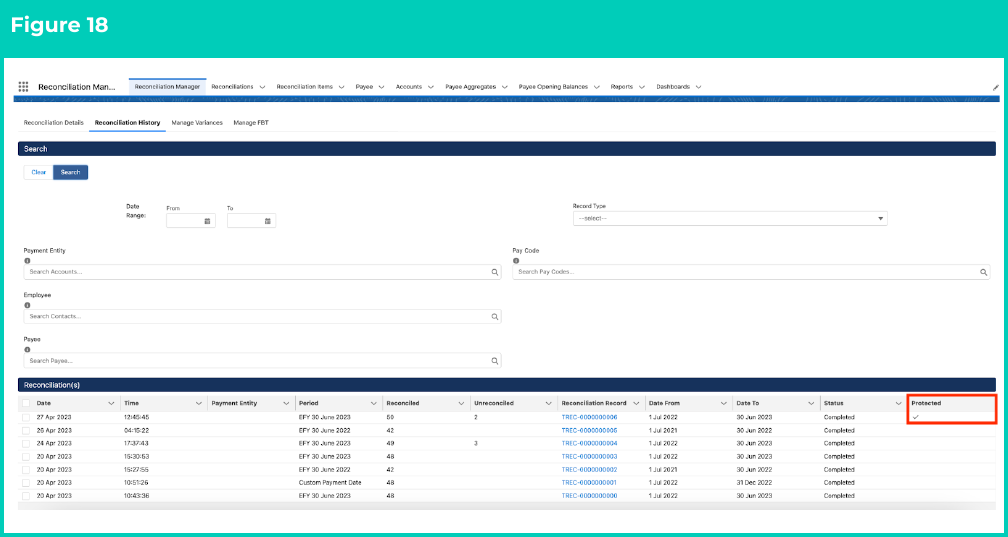This screenshot has width=1008, height=537.
Task: Open the Unreconciled column header menu
Action: tap(548, 403)
